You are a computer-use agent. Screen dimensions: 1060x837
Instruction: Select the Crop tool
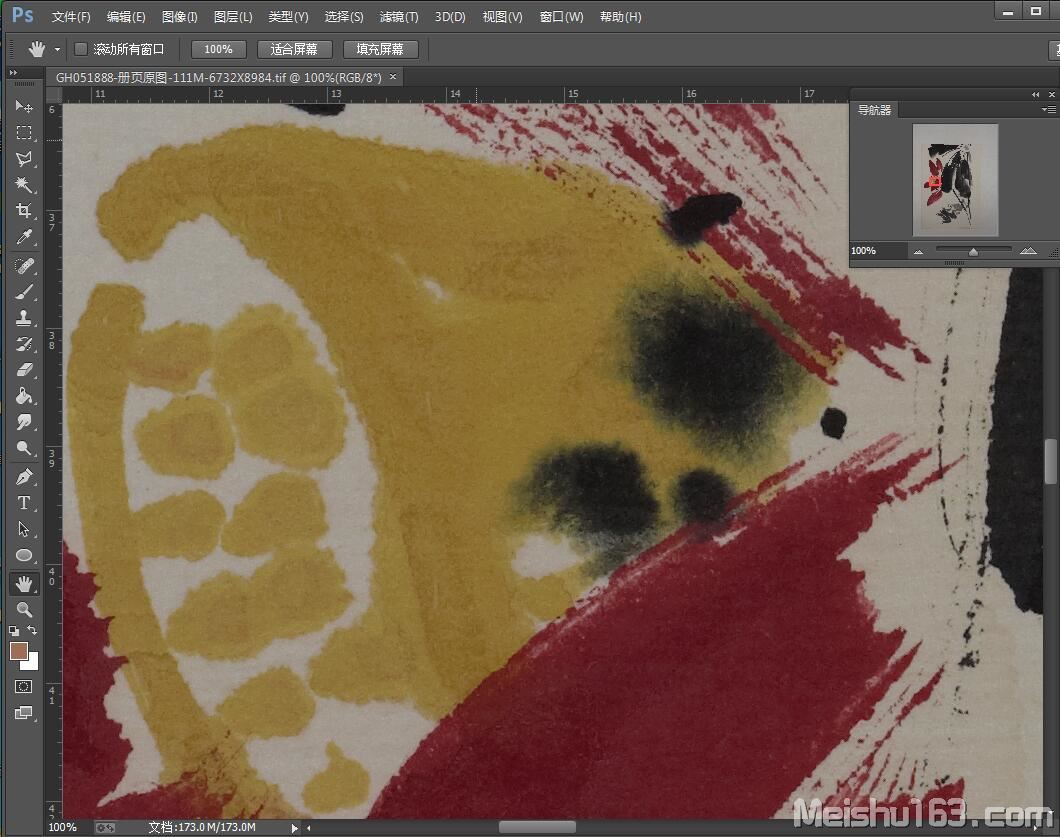(24, 211)
